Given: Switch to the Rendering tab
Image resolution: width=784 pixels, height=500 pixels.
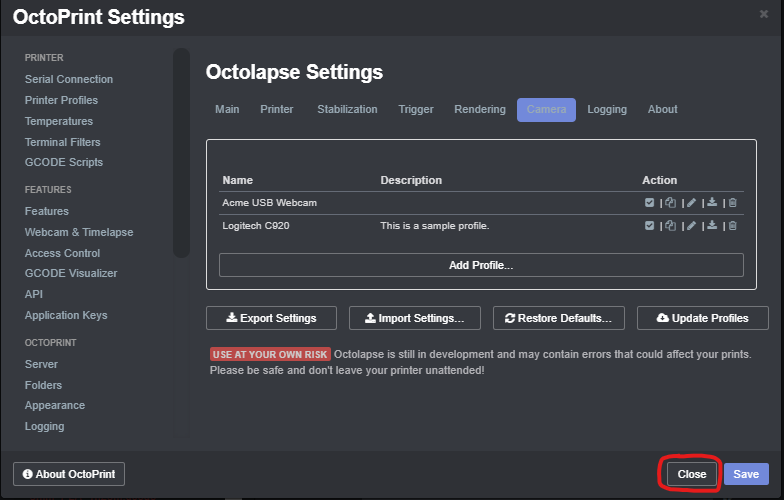Looking at the screenshot, I should click(480, 110).
